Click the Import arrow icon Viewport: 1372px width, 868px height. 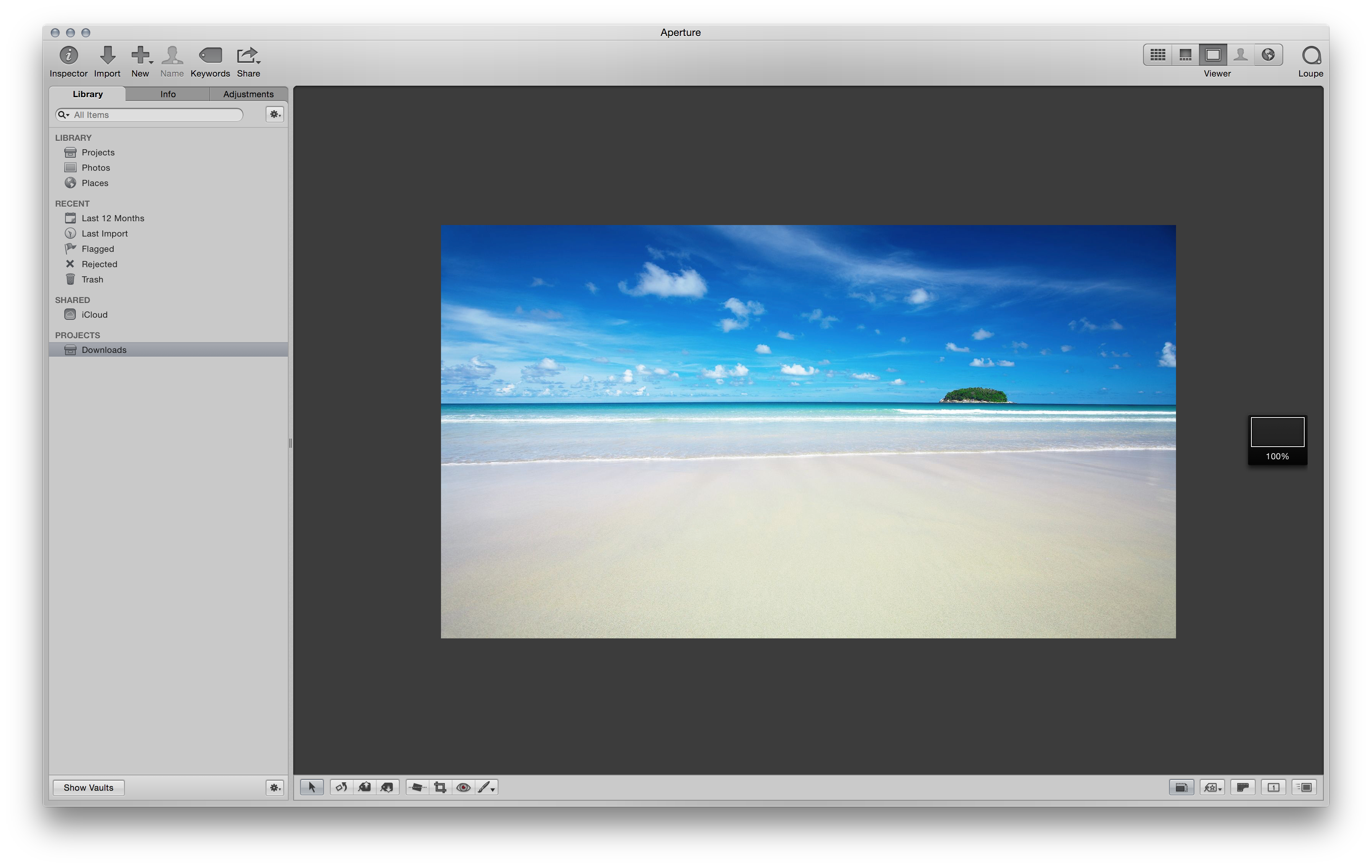(x=107, y=56)
